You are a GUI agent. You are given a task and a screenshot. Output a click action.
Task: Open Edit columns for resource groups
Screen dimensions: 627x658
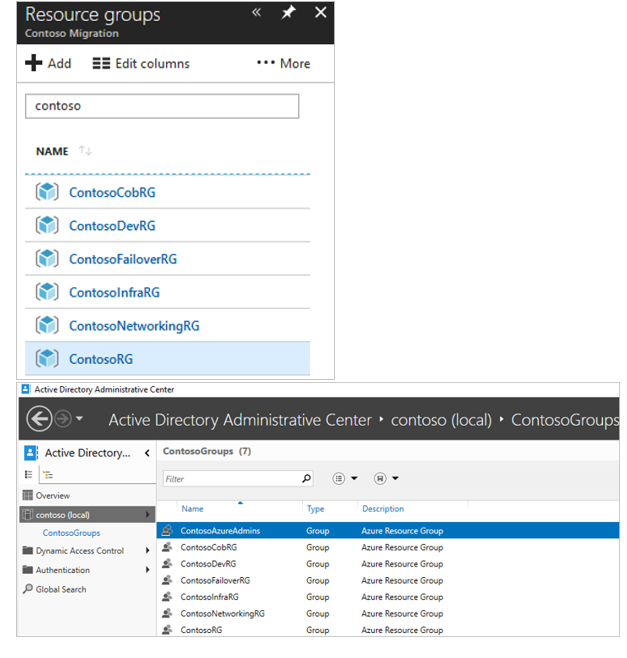click(x=141, y=63)
